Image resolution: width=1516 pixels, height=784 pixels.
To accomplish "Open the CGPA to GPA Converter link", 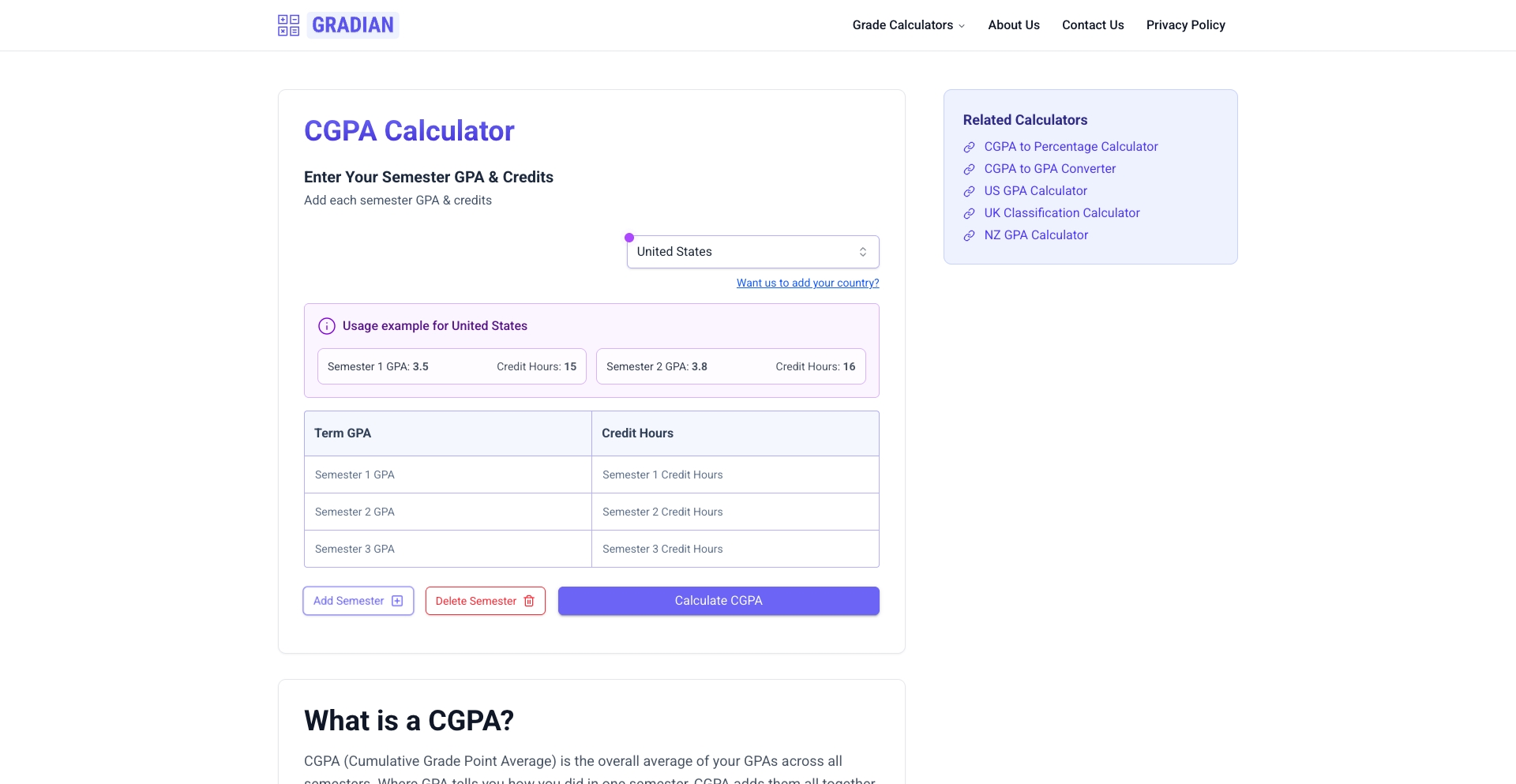I will tap(1049, 168).
